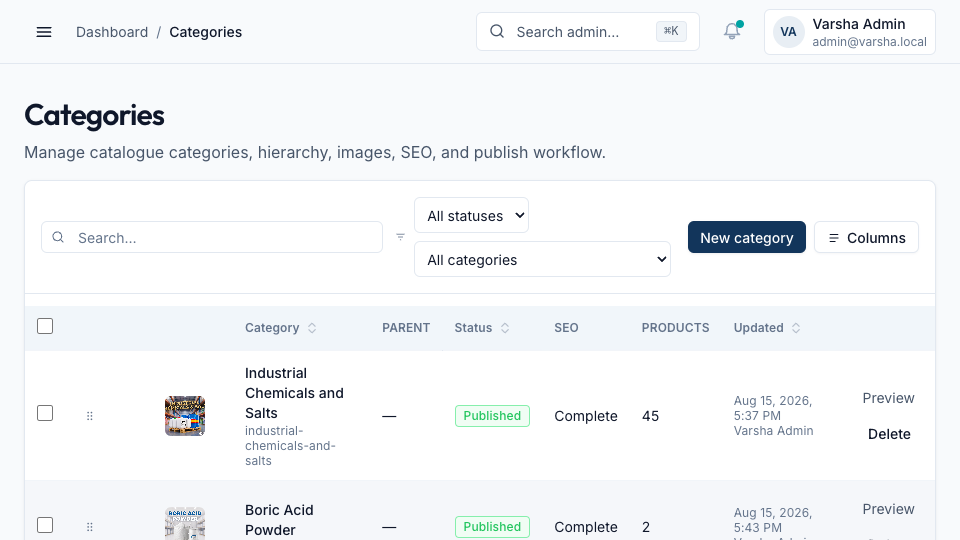960x540 pixels.
Task: Click Categories breadcrumb item
Action: [x=206, y=32]
